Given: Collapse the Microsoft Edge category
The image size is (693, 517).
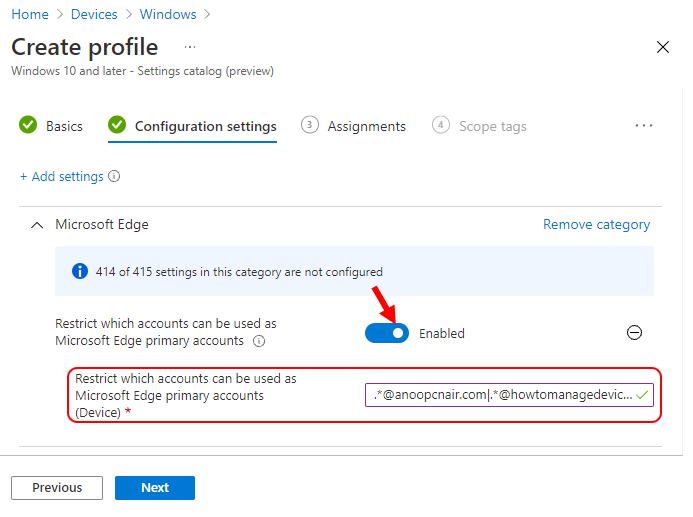Looking at the screenshot, I should coord(37,225).
